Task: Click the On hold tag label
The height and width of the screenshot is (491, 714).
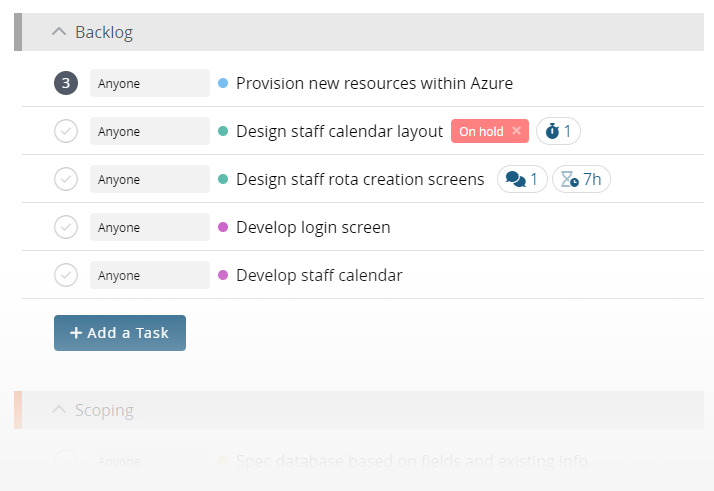Action: (x=480, y=131)
